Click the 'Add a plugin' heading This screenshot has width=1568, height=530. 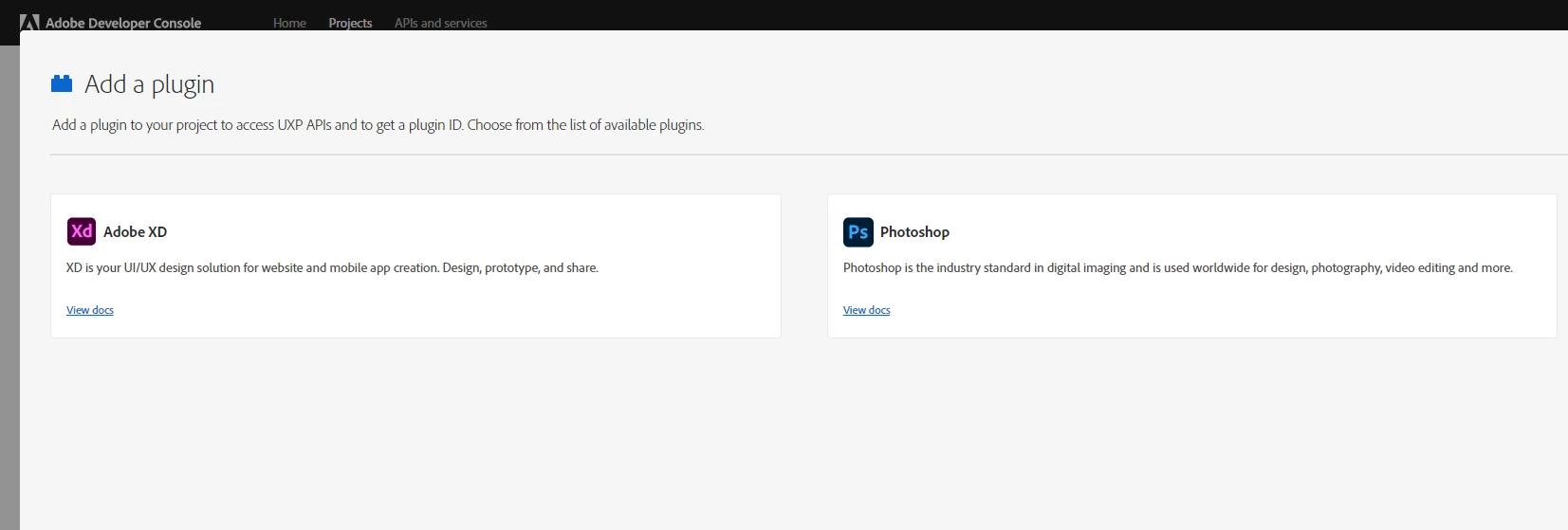(x=150, y=84)
